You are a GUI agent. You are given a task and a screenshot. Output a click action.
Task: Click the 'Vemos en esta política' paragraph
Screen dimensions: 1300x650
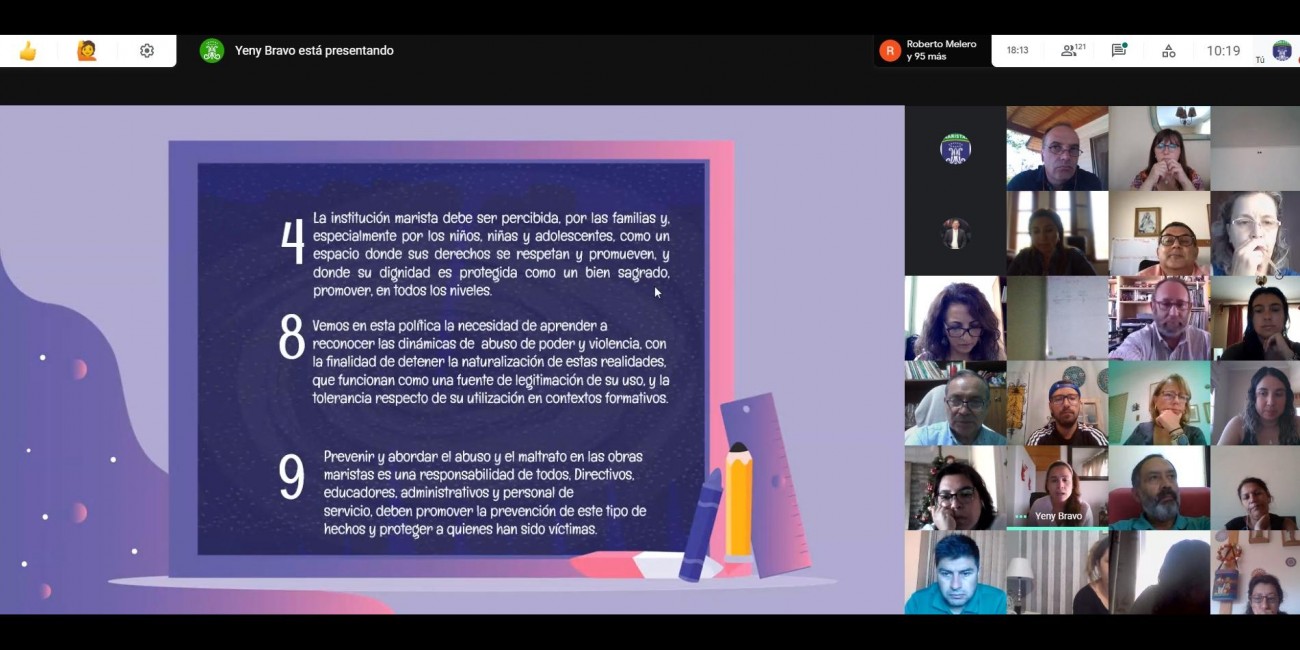491,362
